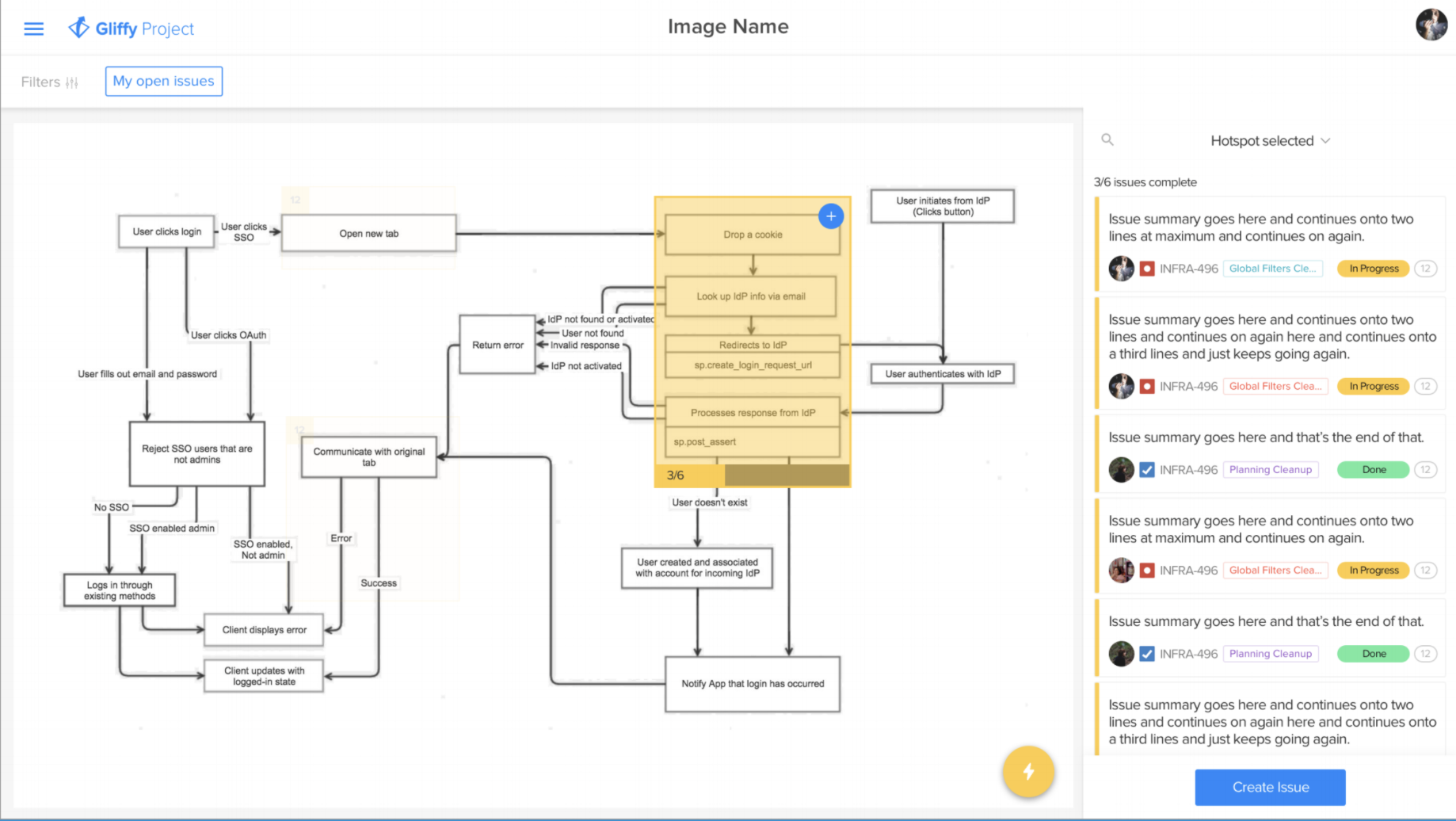Click Global Filters tag on first issue

click(1272, 269)
